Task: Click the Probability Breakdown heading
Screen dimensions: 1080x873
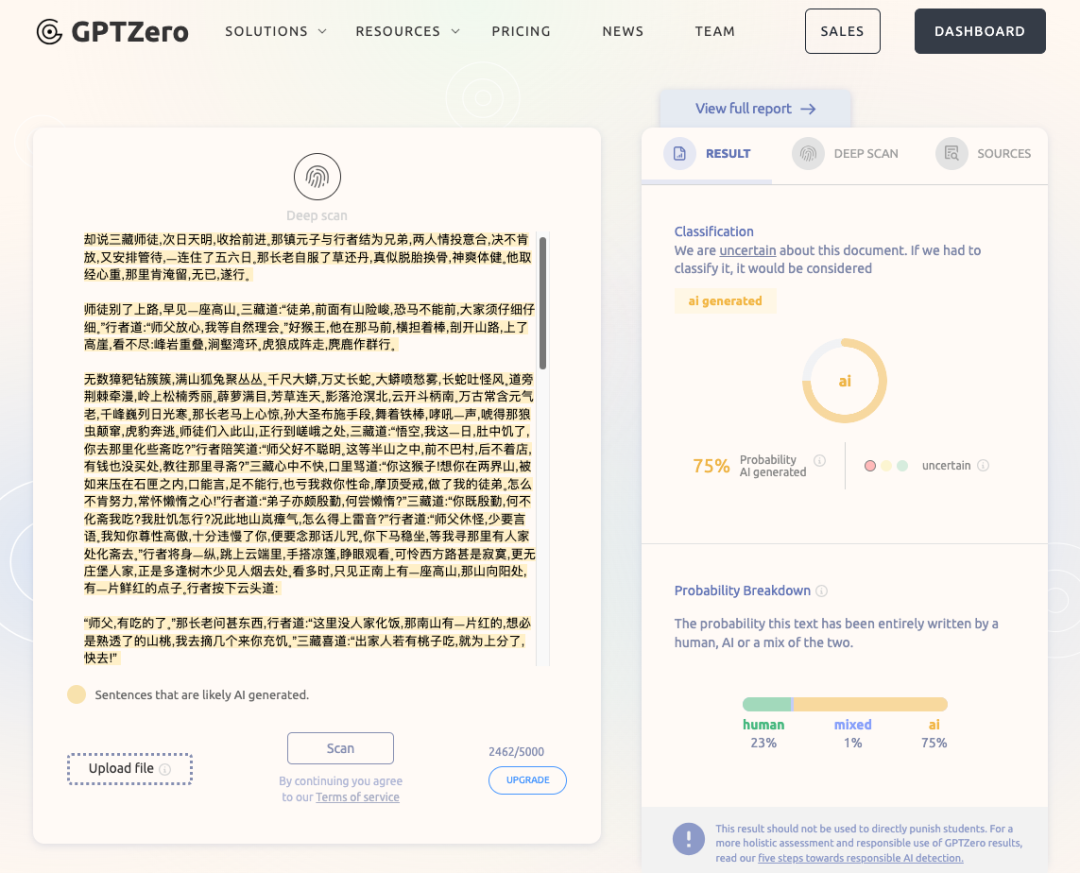Action: point(742,591)
